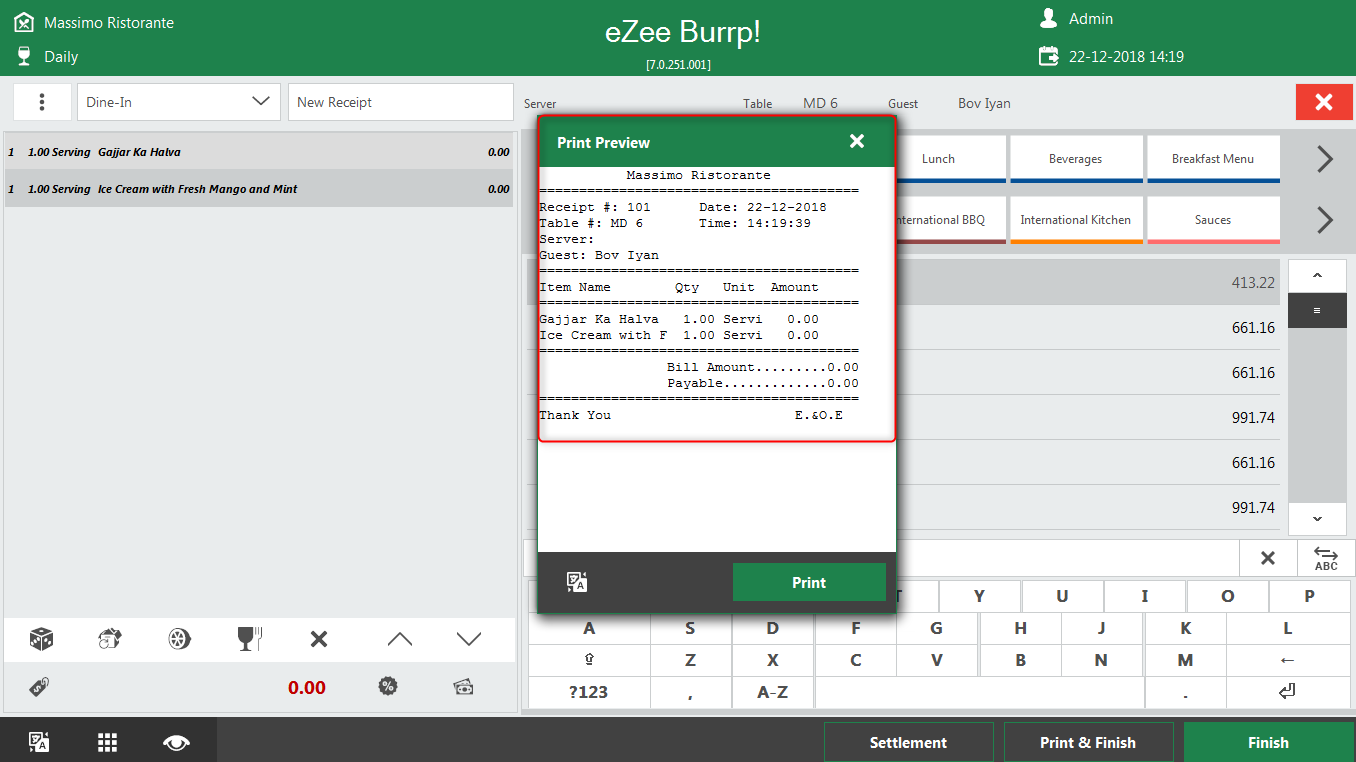Click the item list down arrow
This screenshot has height=762, width=1356.
(1316, 518)
